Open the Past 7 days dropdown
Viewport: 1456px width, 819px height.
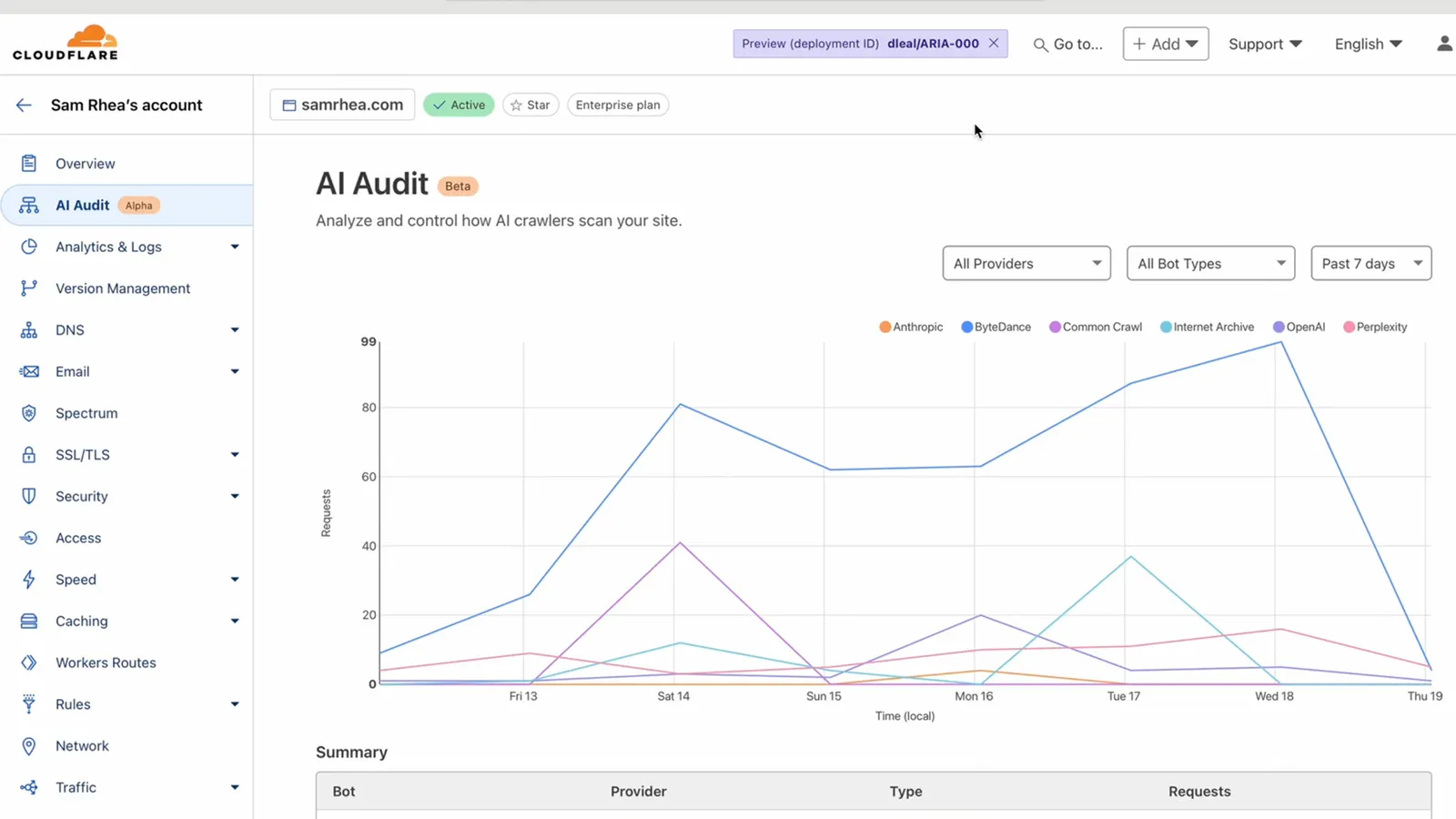(1370, 263)
